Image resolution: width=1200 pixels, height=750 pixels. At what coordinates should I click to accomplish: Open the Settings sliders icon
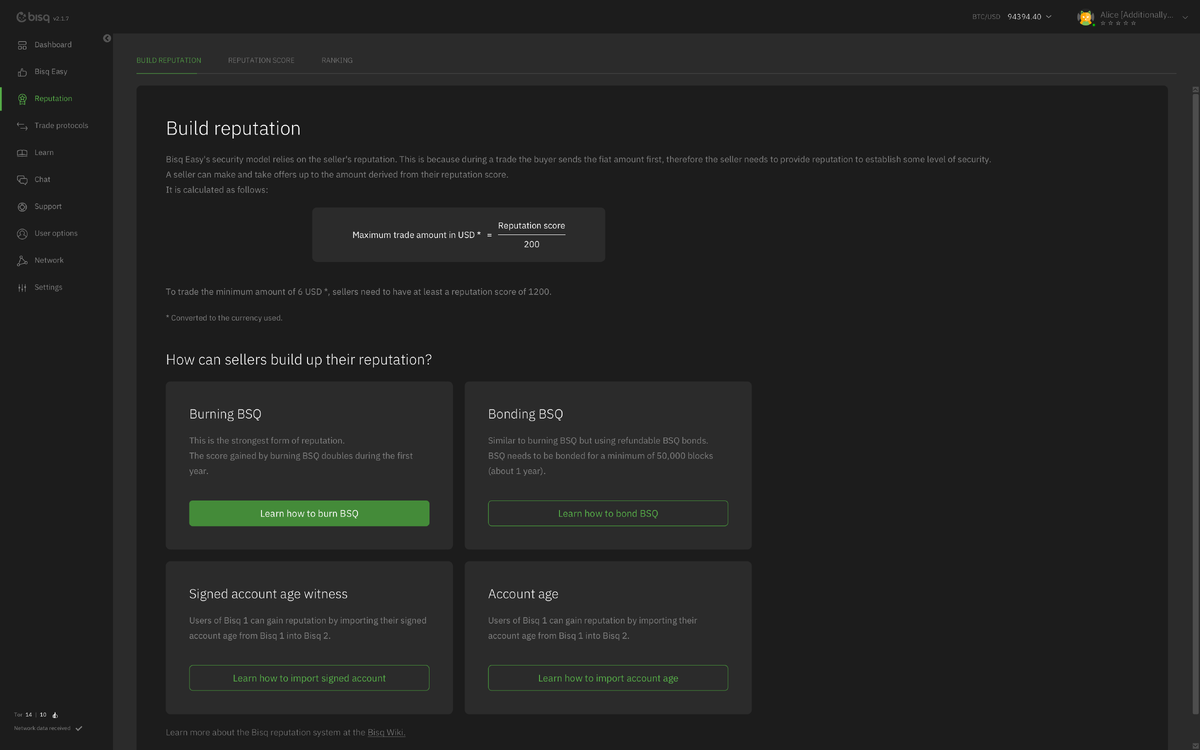click(x=22, y=288)
